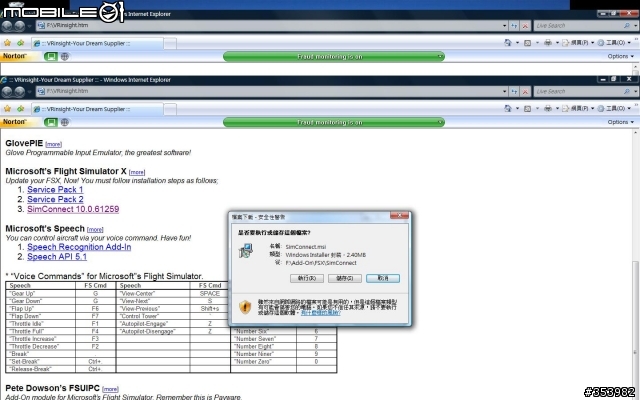Click Run (R) button in download dialog

[307, 278]
